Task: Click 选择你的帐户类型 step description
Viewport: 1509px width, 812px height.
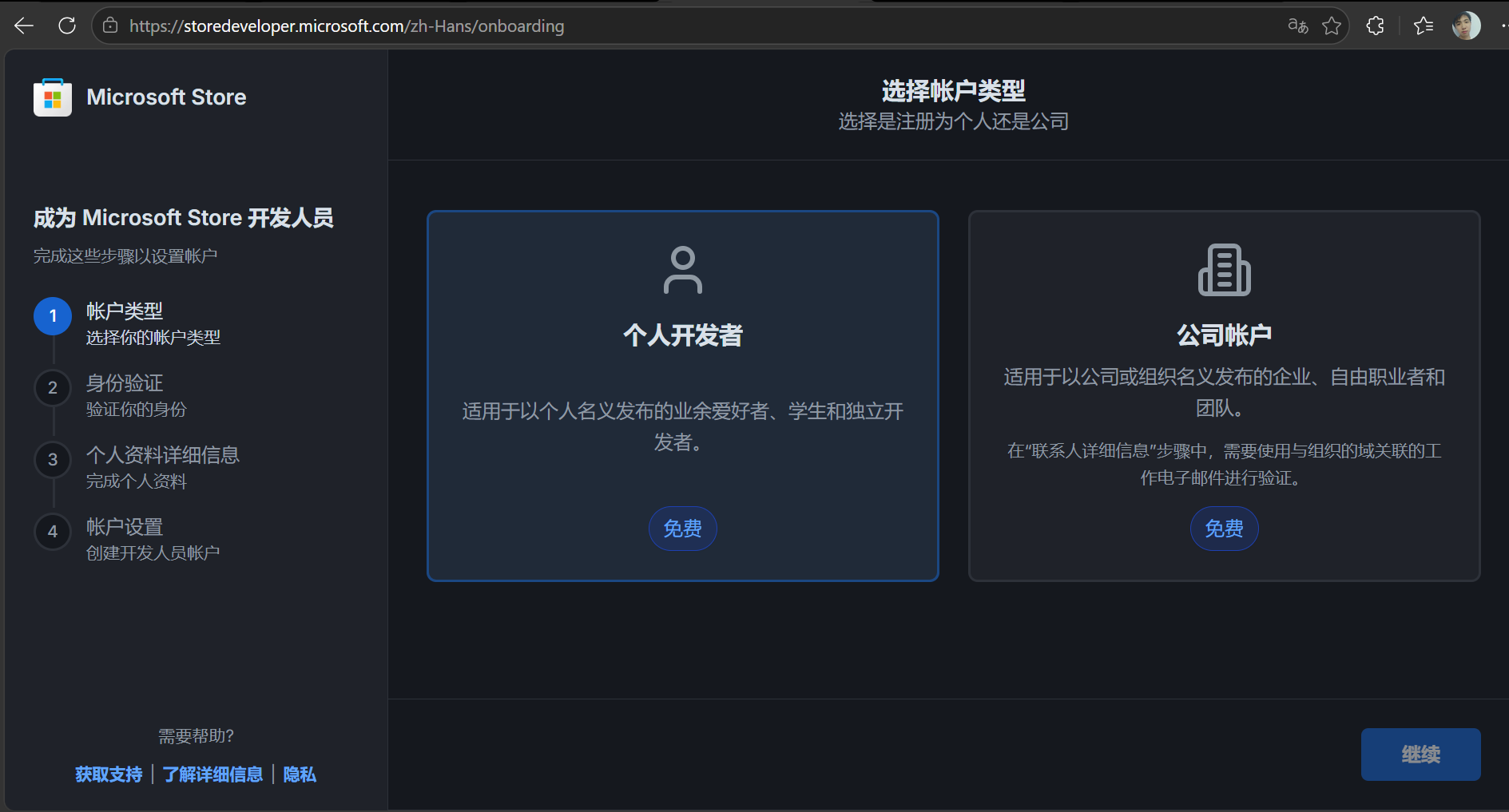Action: tap(153, 338)
